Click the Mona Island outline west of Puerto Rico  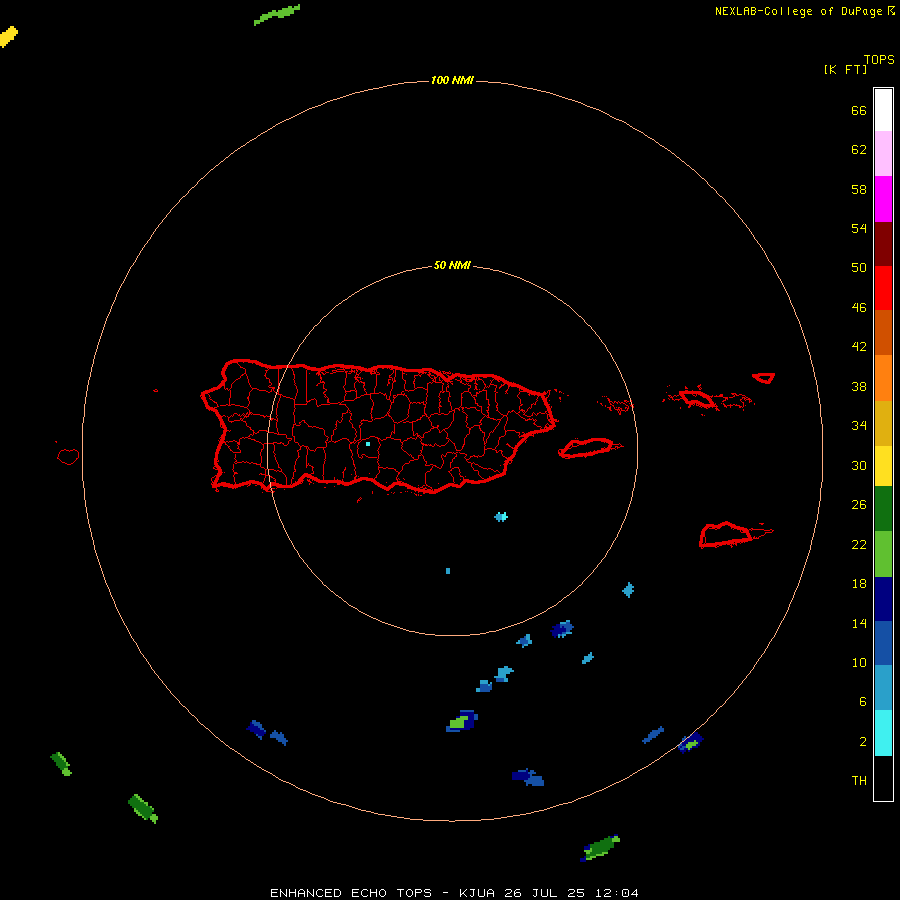click(x=68, y=456)
